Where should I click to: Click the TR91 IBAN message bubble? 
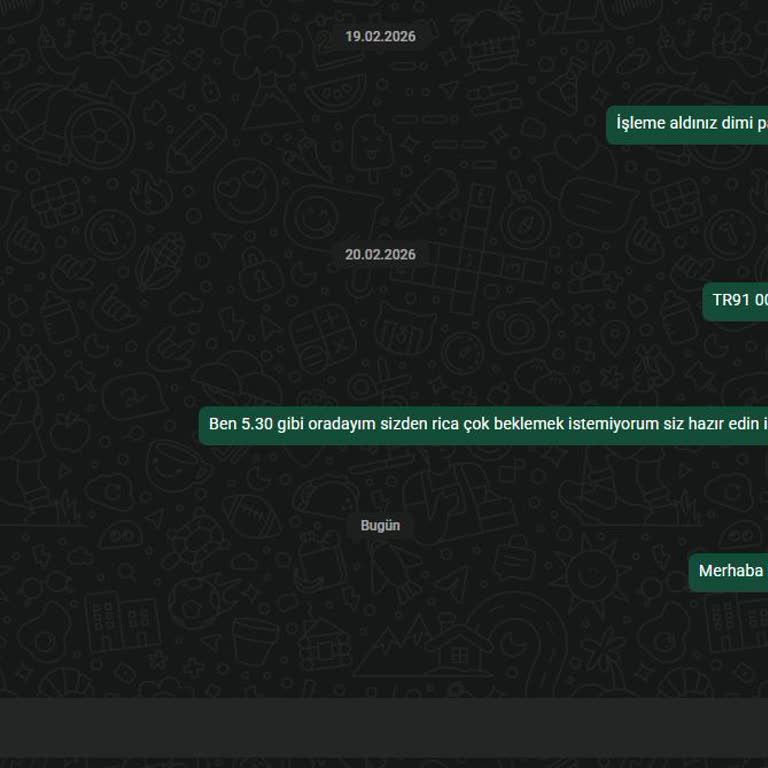(735, 301)
